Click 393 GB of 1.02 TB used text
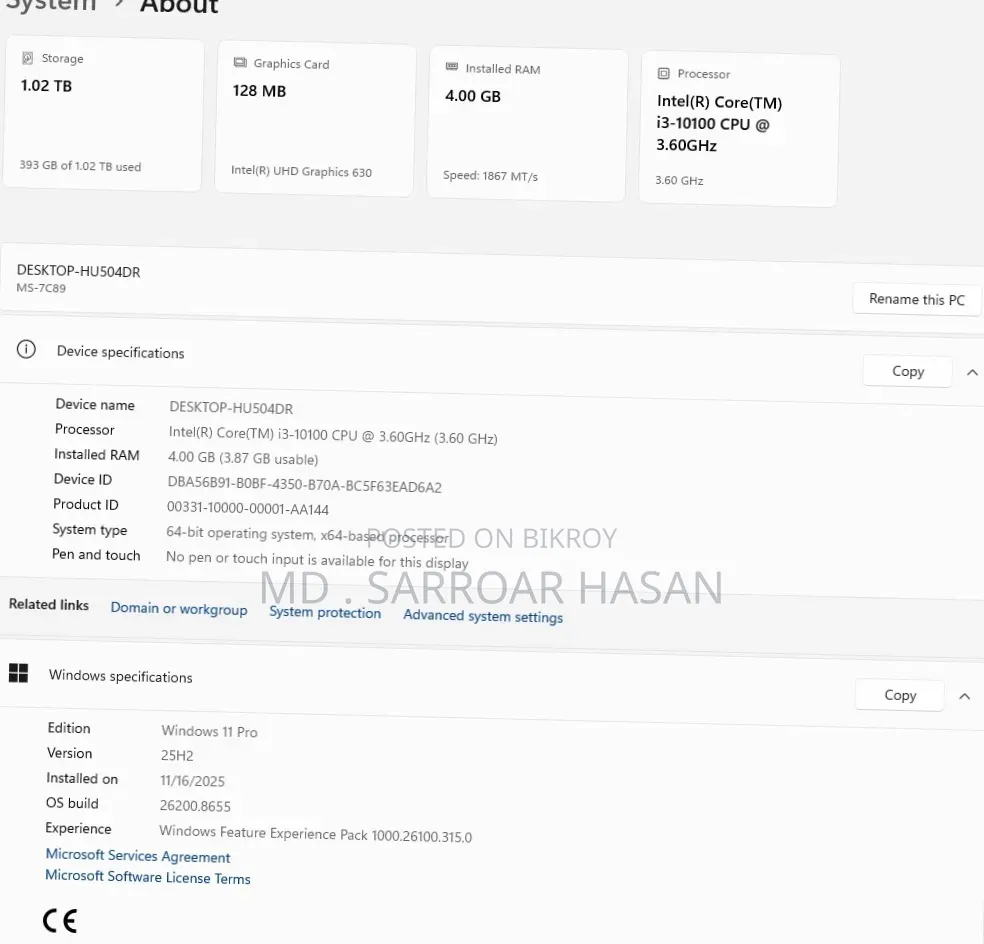Viewport: 984px width, 944px height. [80, 166]
